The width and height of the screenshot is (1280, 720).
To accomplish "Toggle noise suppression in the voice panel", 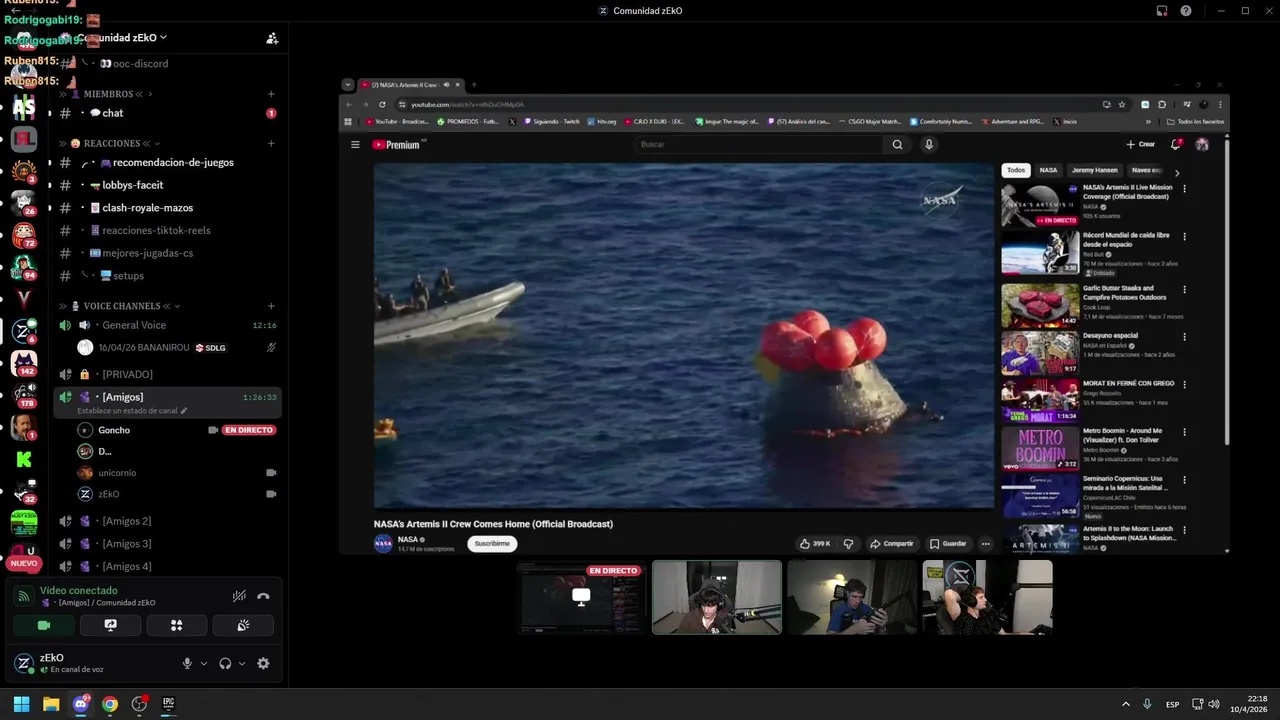I will [x=239, y=596].
